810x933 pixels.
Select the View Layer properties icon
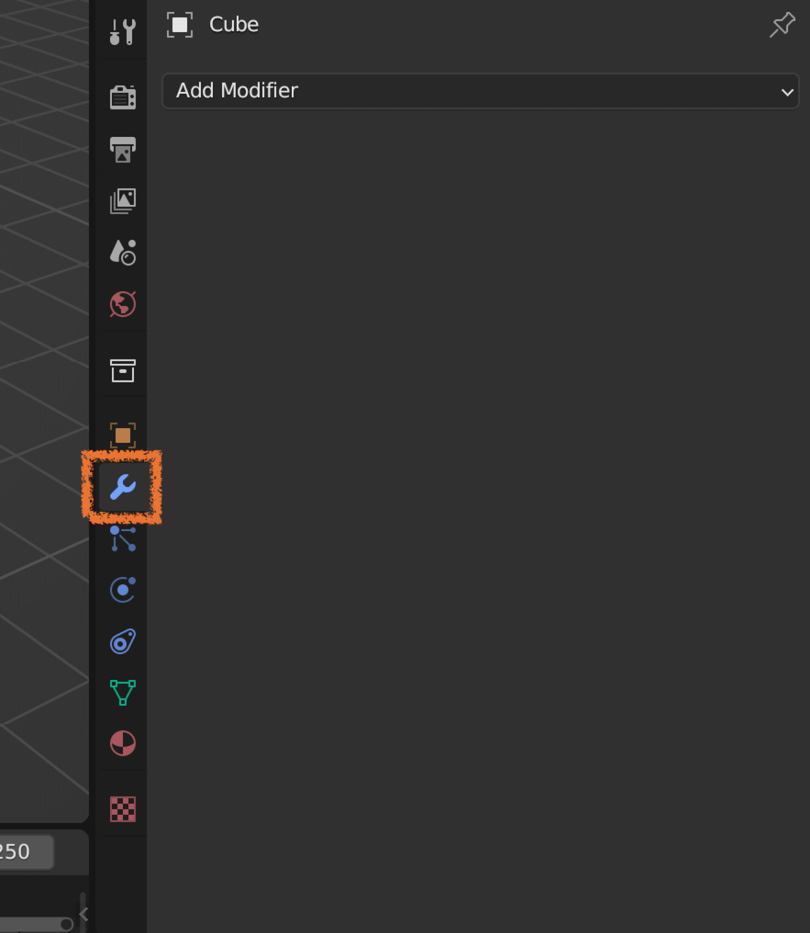pyautogui.click(x=123, y=201)
